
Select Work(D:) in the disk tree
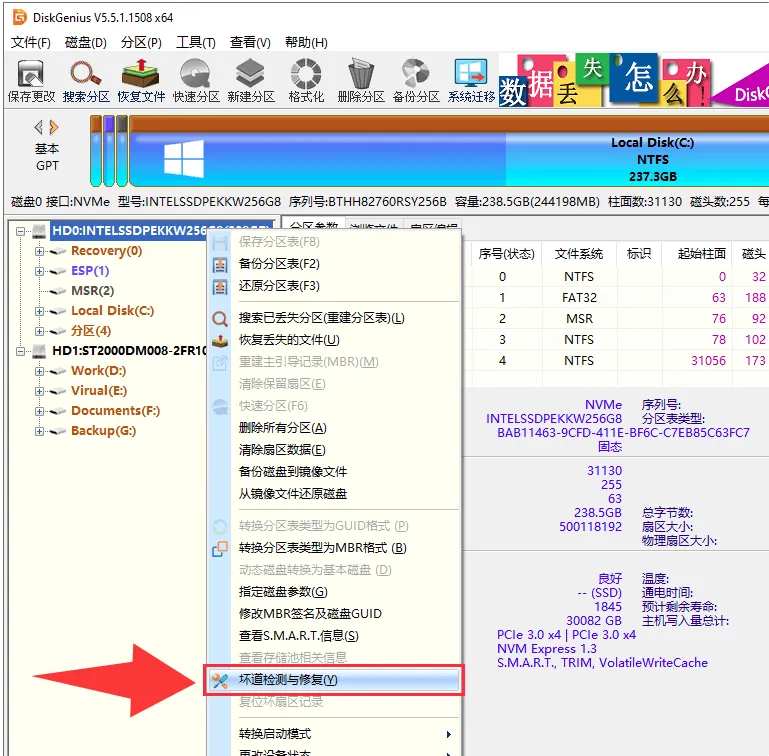pos(99,371)
